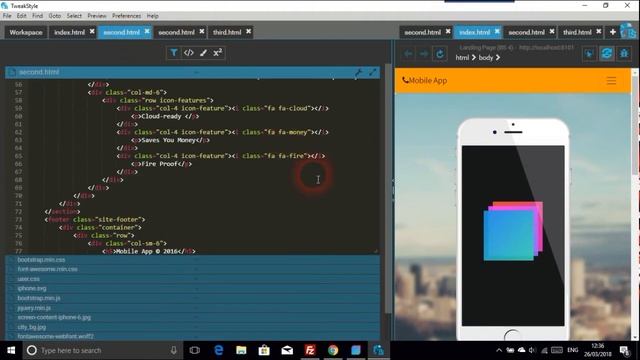The height and width of the screenshot is (360, 640).
Task: Switch to the code view icon
Action: click(189, 53)
